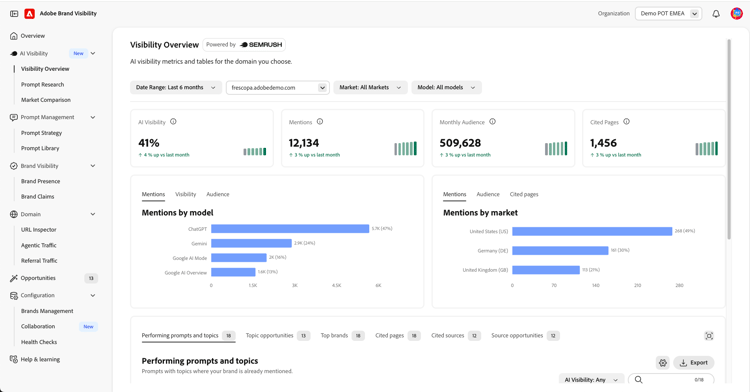Open the Cited pages table tab
The height and width of the screenshot is (392, 750).
(x=398, y=336)
